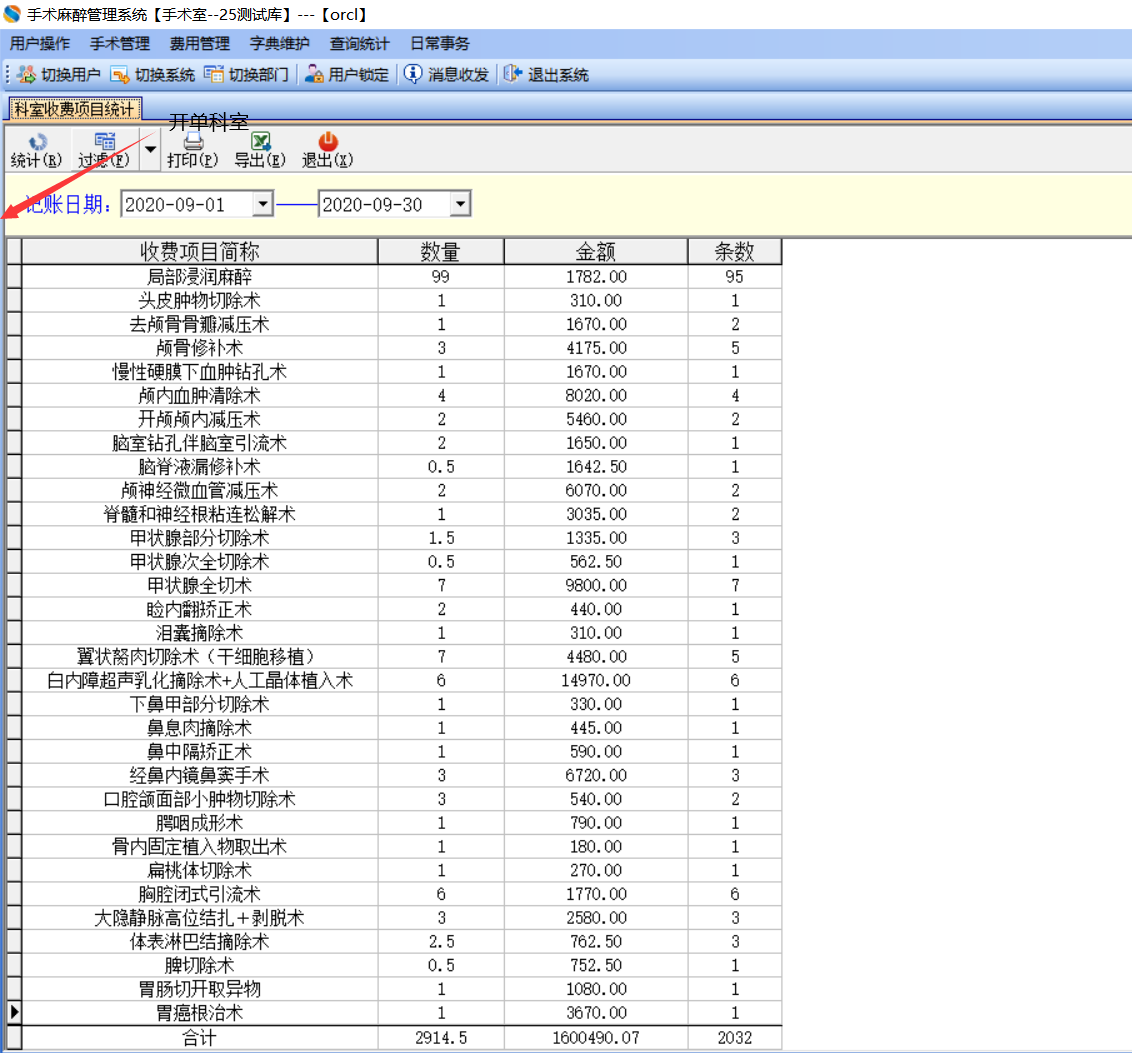Select the 大隐静脉高位结扎+剥脱术 cell

point(200,918)
